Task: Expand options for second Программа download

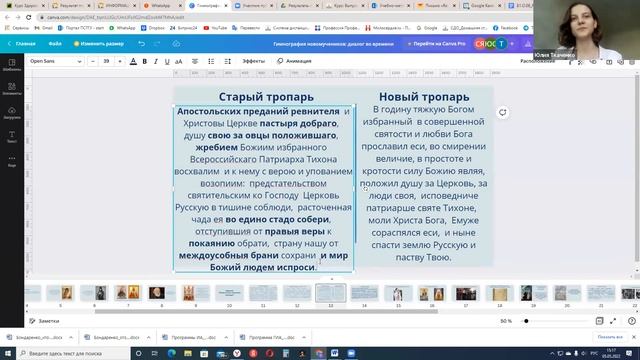Action: (304, 338)
